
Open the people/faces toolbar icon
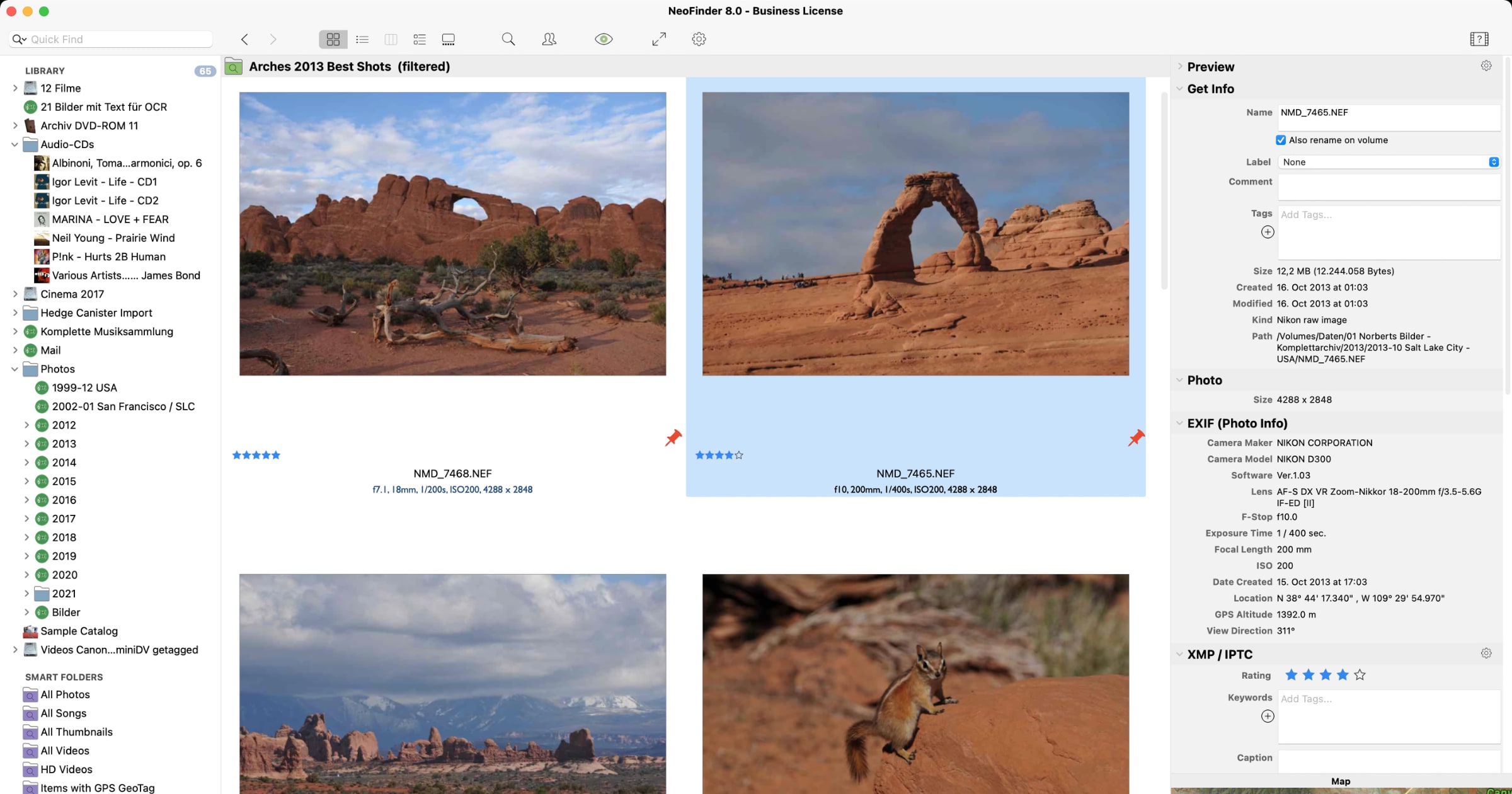(x=549, y=39)
